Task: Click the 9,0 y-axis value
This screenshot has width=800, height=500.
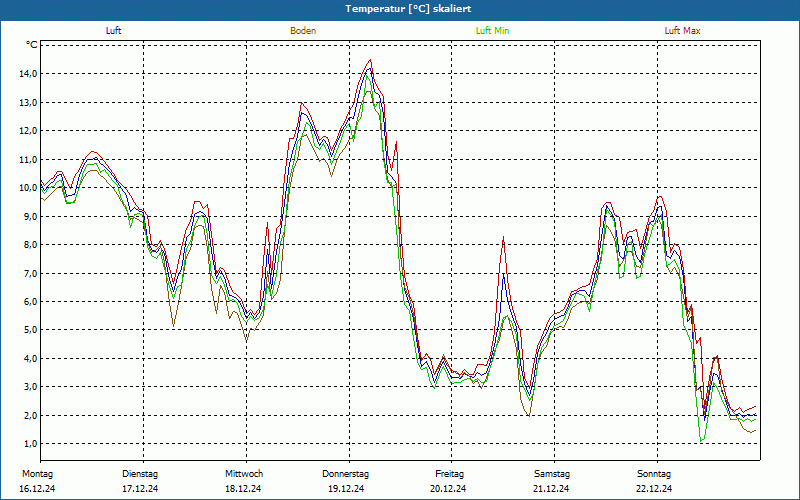Action: (31, 216)
